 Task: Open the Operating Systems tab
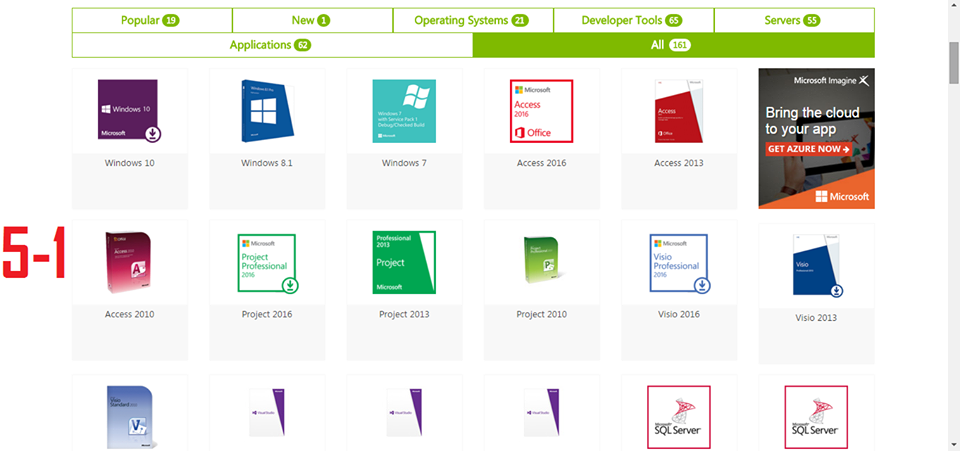coord(472,20)
